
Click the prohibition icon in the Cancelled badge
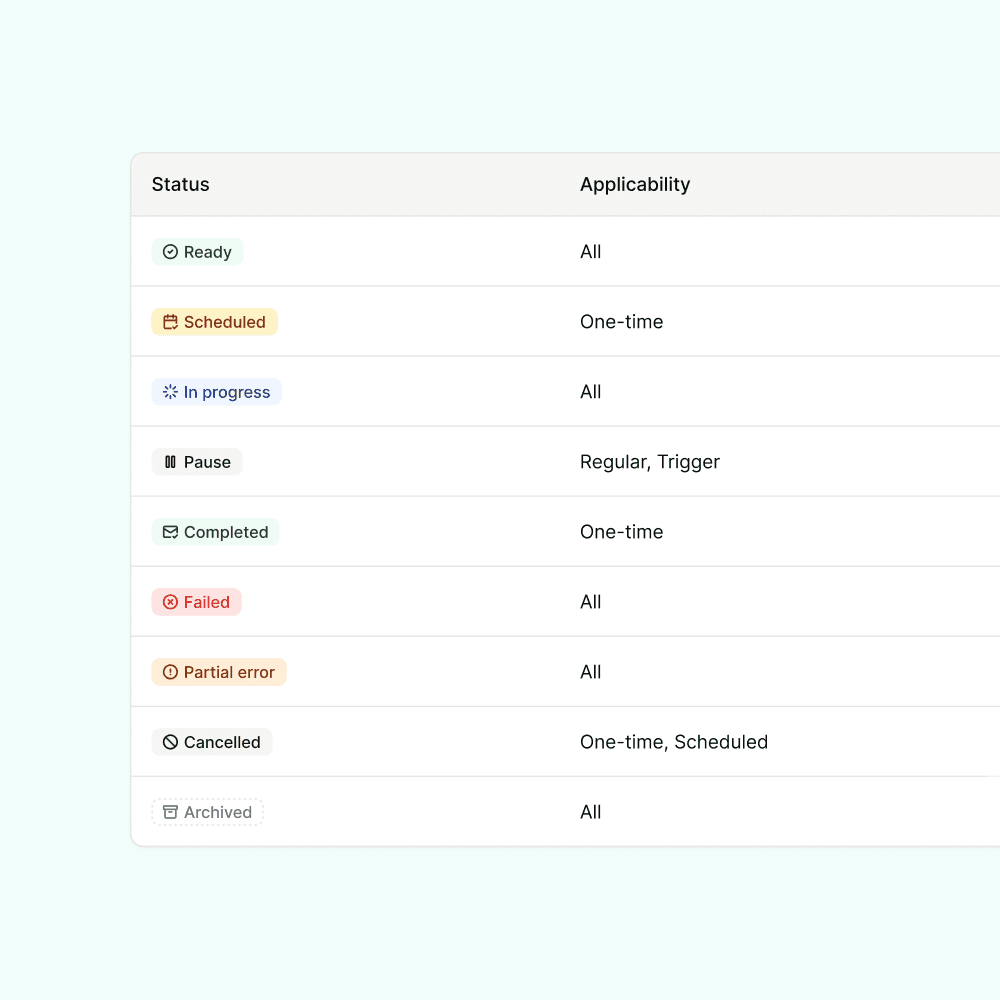[x=170, y=742]
